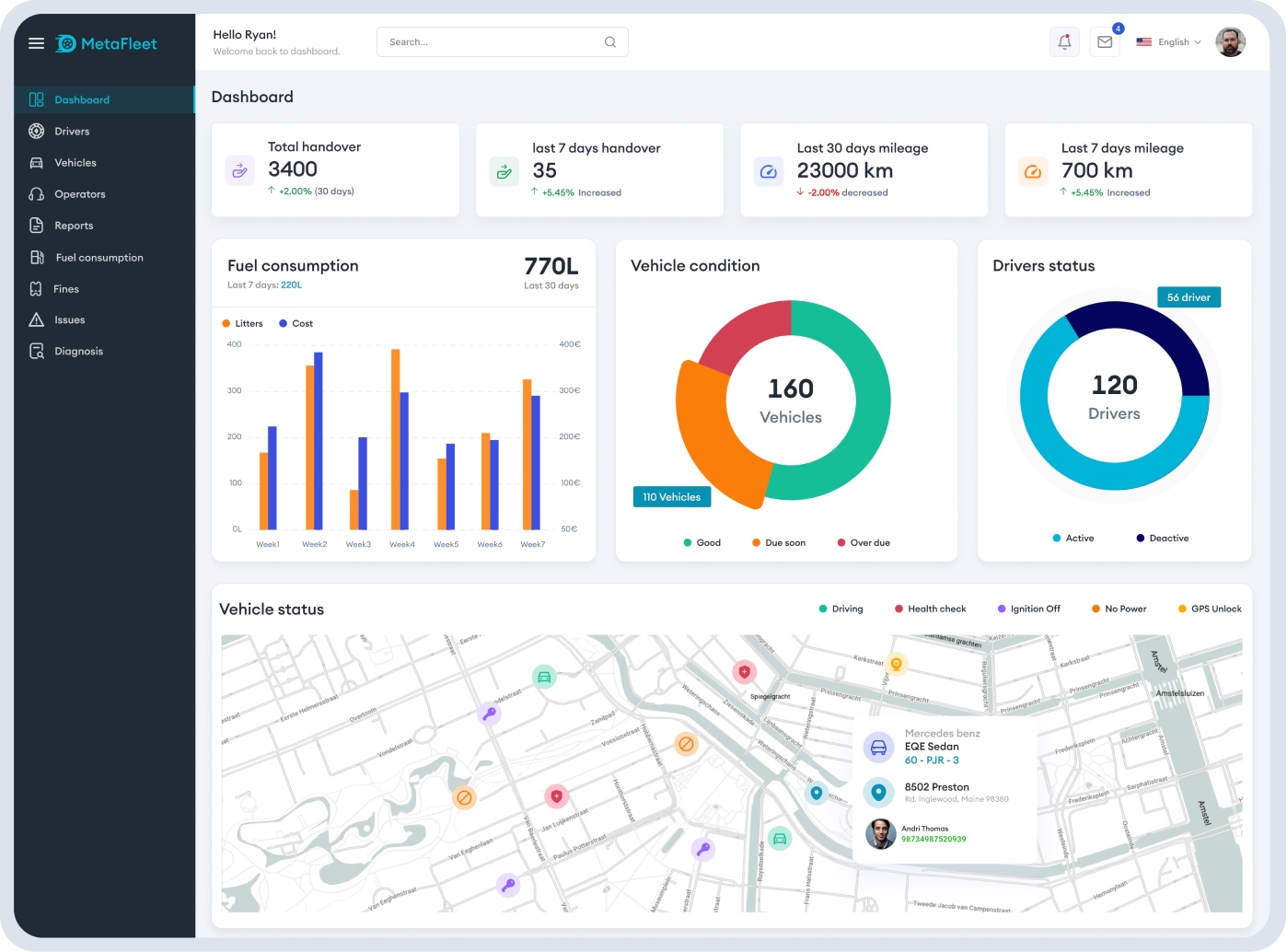Click the 770L total fuel value
Viewport: 1287px width, 952px height.
click(551, 266)
